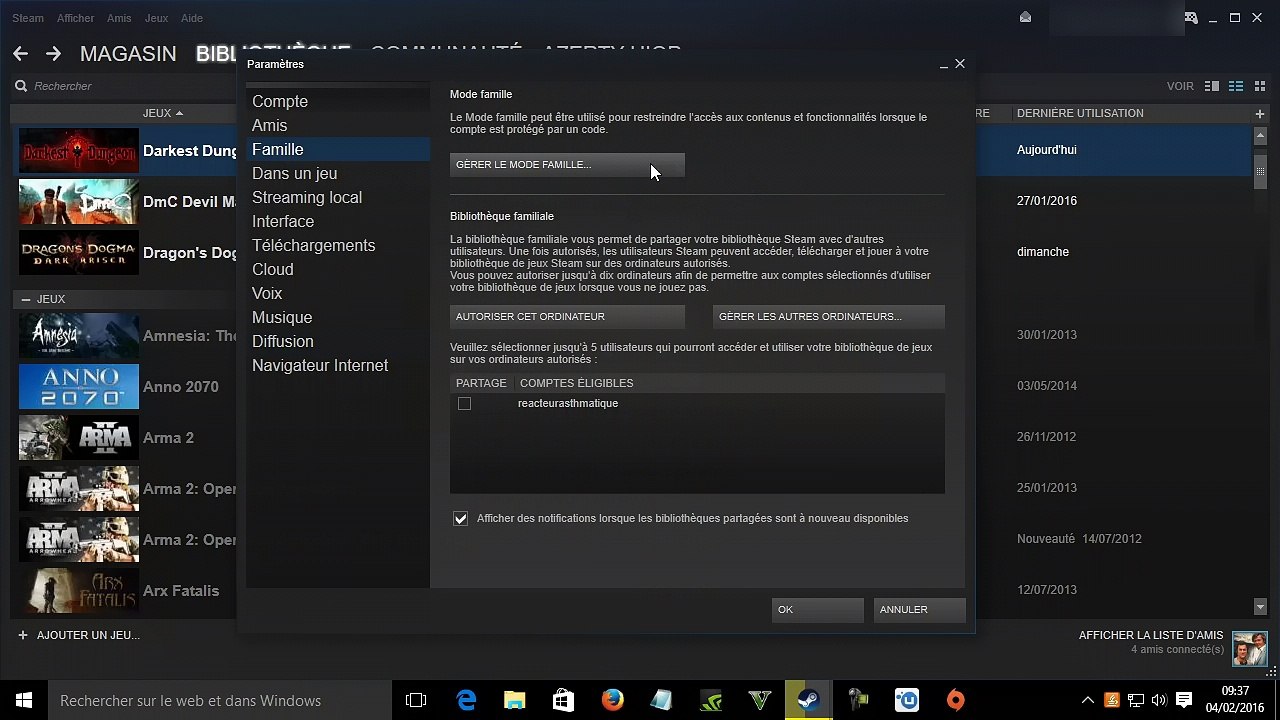Image resolution: width=1280 pixels, height=720 pixels.
Task: Open the Aide menu
Action: tap(191, 18)
